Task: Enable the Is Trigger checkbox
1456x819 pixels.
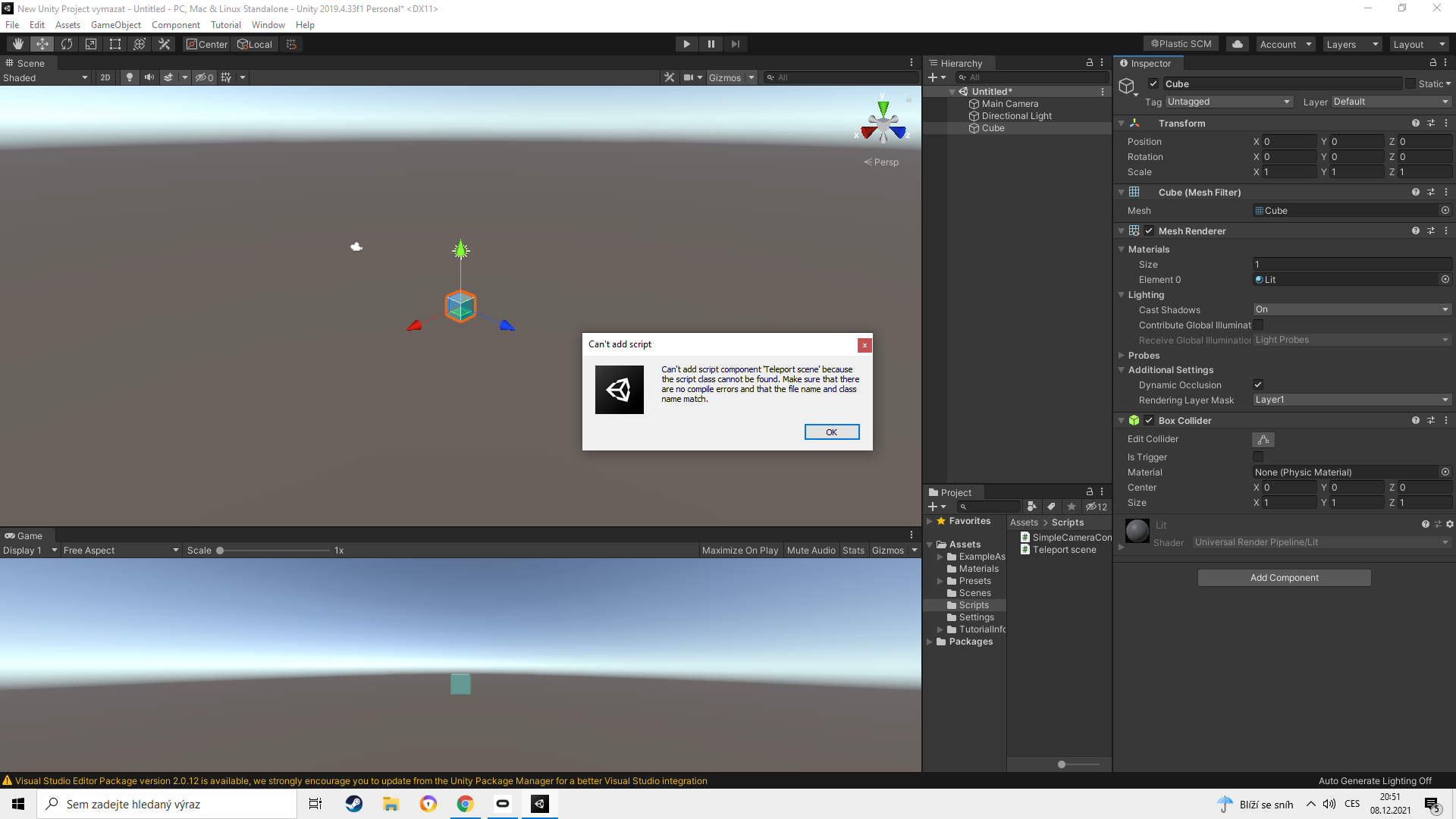Action: 1258,457
